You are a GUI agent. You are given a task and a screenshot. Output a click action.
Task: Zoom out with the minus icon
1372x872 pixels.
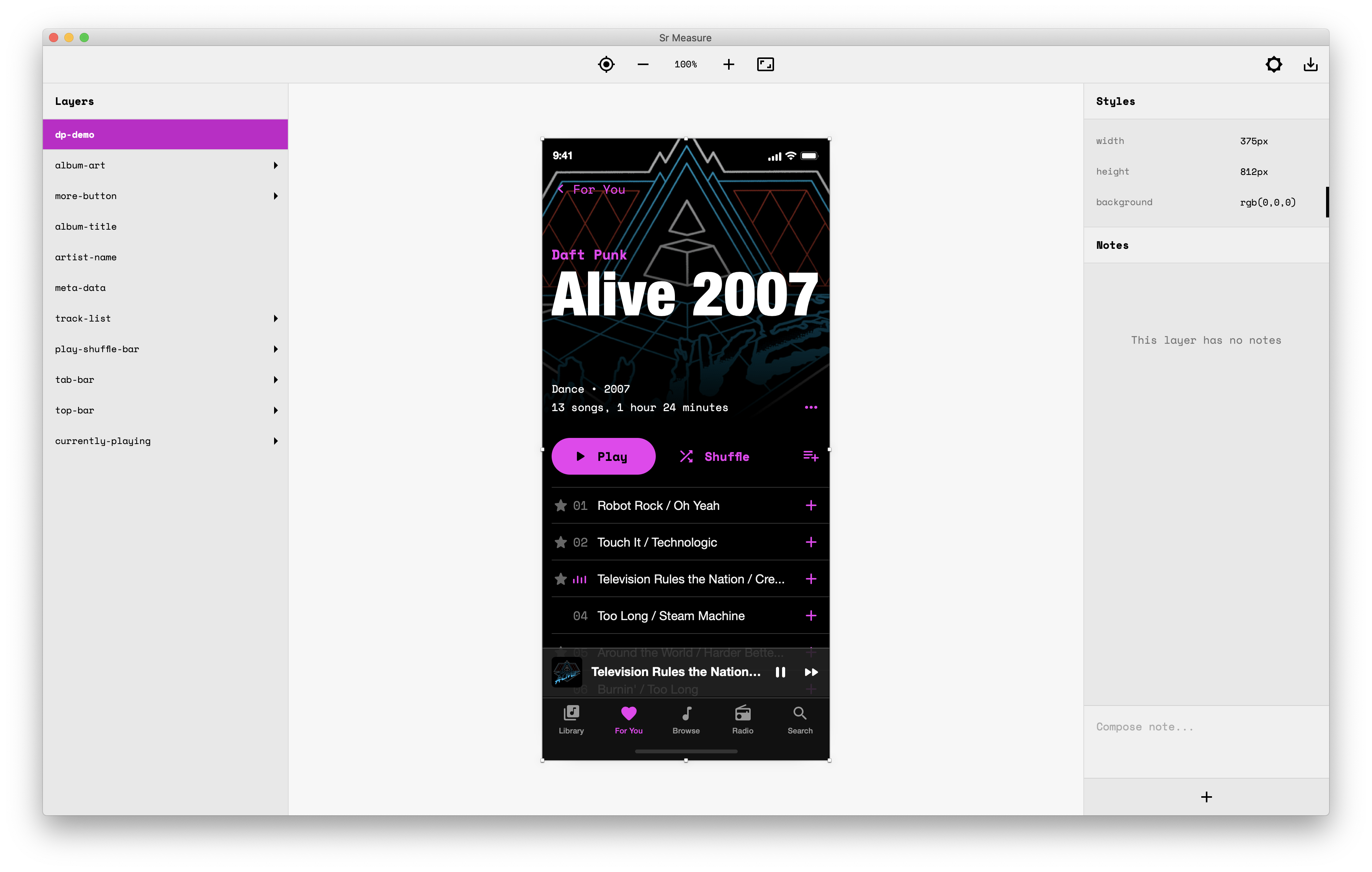(x=643, y=64)
